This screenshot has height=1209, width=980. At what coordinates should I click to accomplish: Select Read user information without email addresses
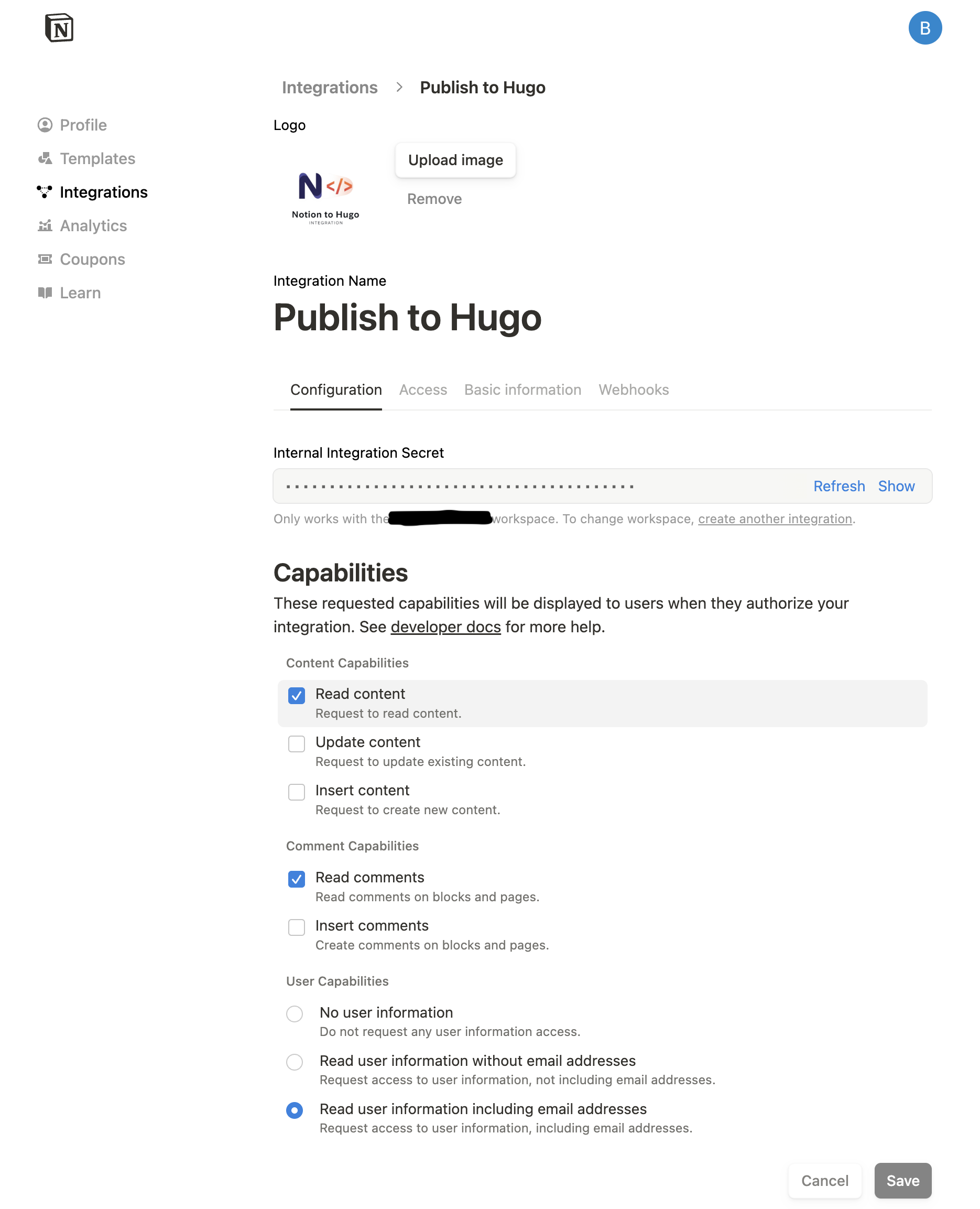294,1062
